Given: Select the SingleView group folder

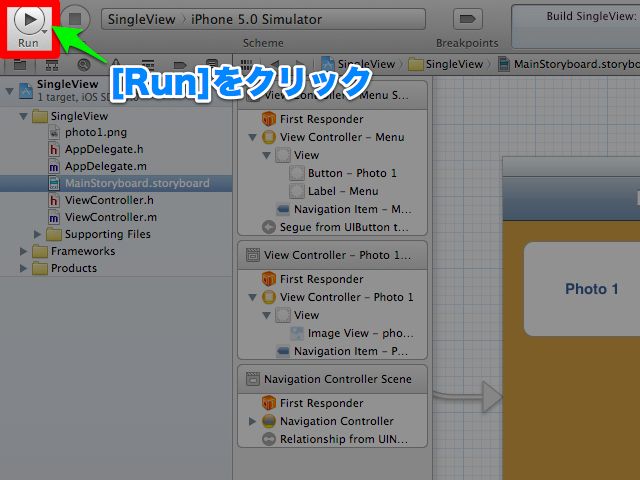Looking at the screenshot, I should point(70,116).
